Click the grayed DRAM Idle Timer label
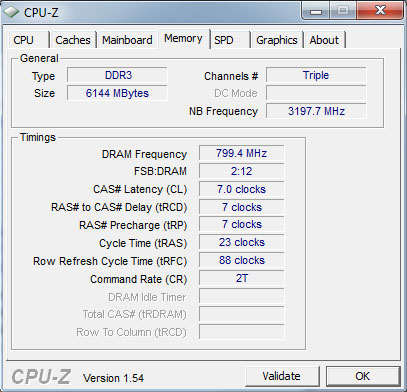407x392 pixels. coord(147,297)
